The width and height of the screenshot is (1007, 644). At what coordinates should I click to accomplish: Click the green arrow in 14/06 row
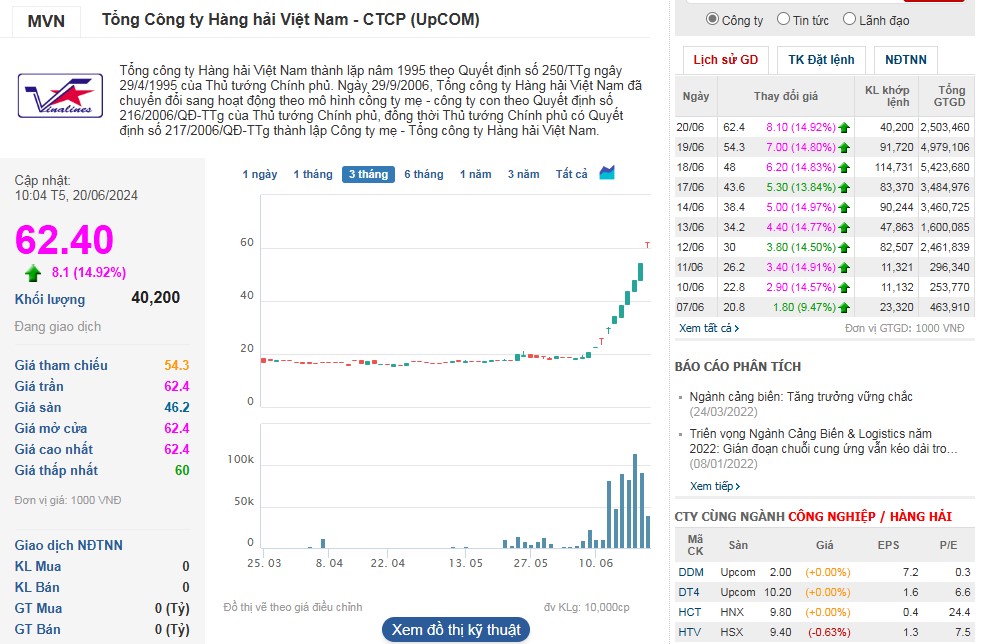844,208
